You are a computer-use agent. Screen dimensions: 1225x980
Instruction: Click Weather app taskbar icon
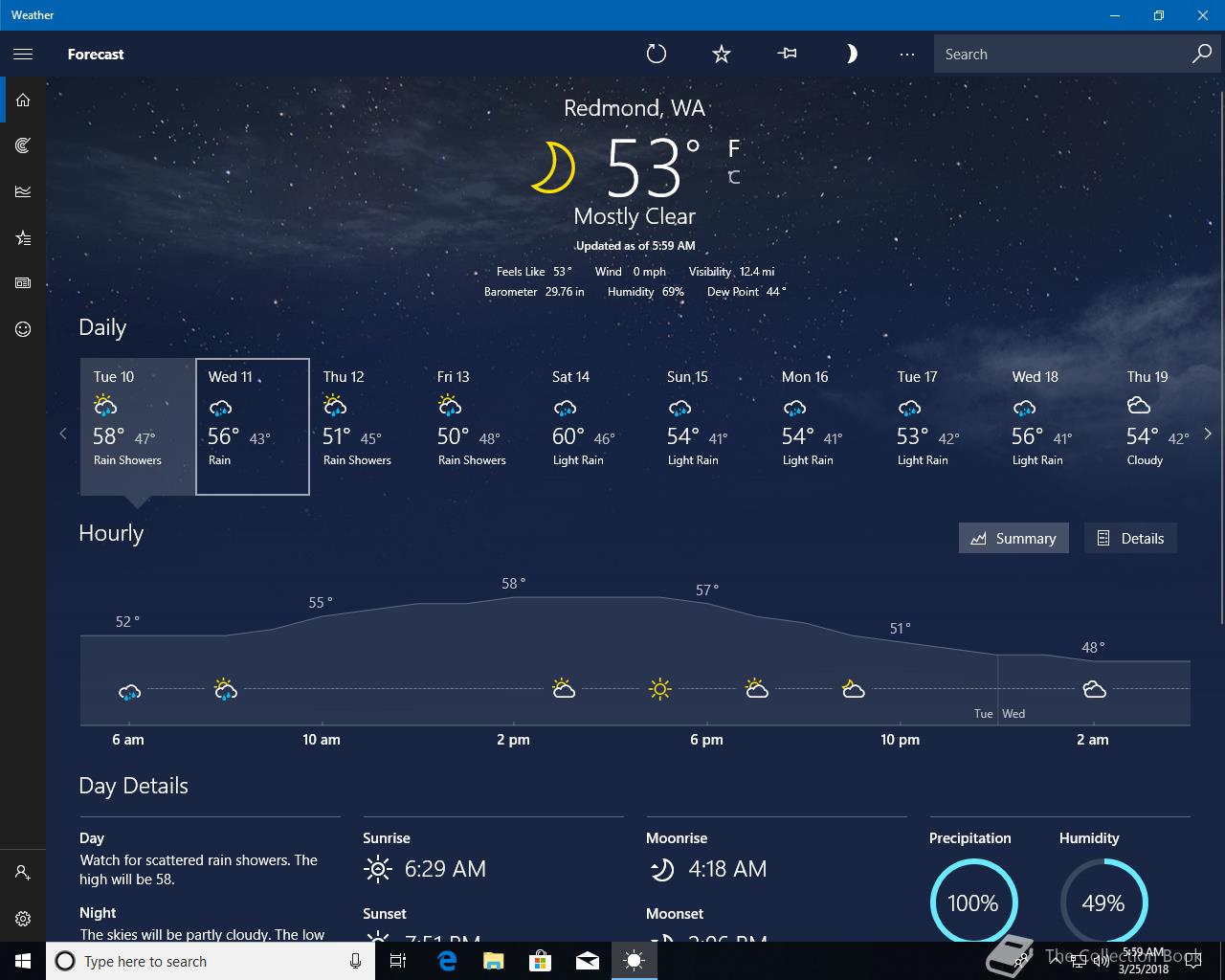click(x=635, y=961)
